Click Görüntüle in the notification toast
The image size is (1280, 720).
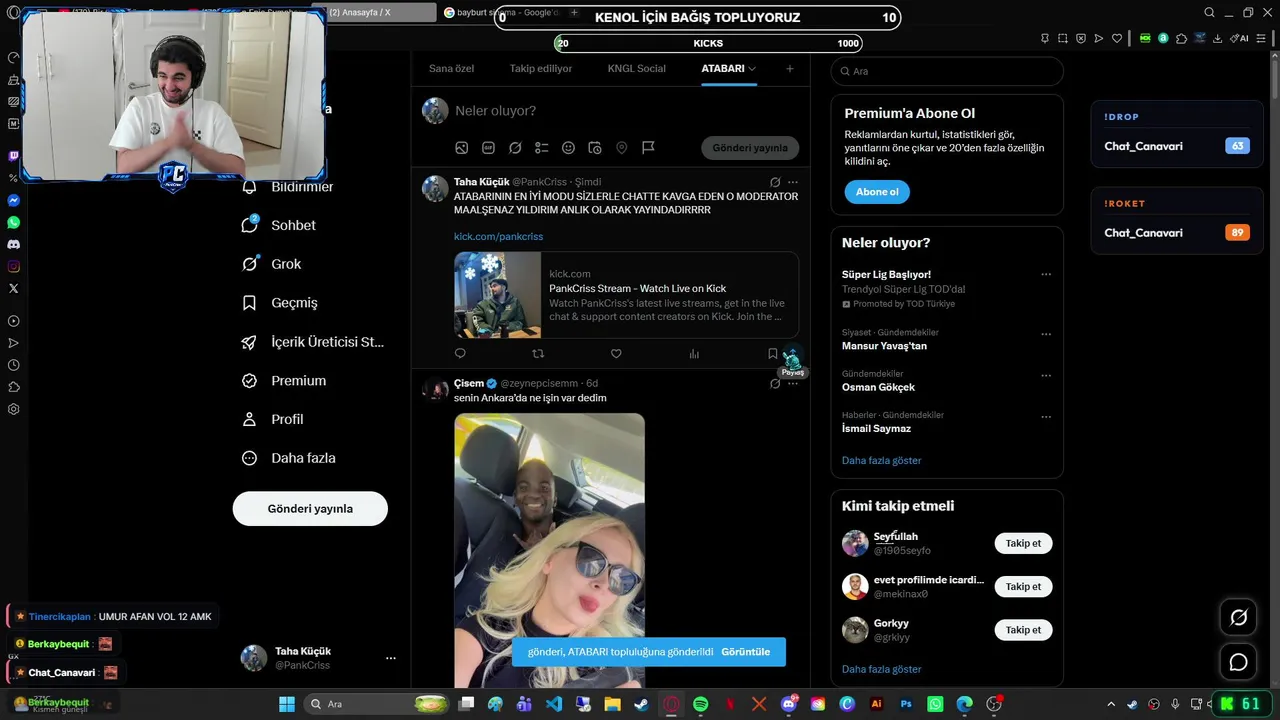[746, 652]
